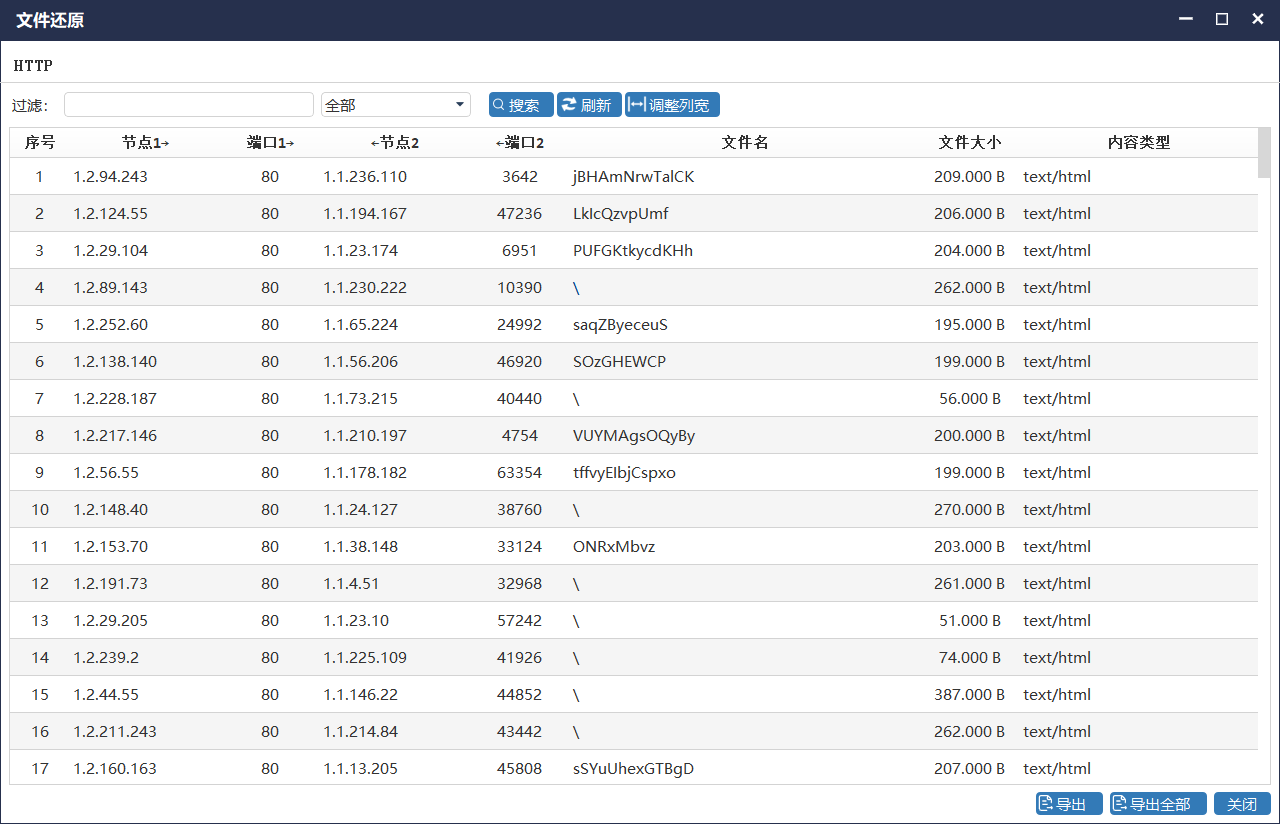Select file name tffvyElbjCspxo

coord(624,473)
